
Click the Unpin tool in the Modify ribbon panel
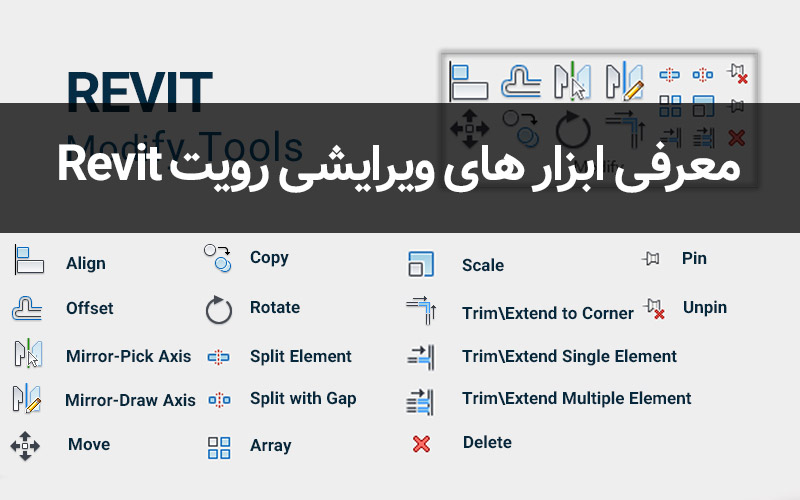pos(737,74)
